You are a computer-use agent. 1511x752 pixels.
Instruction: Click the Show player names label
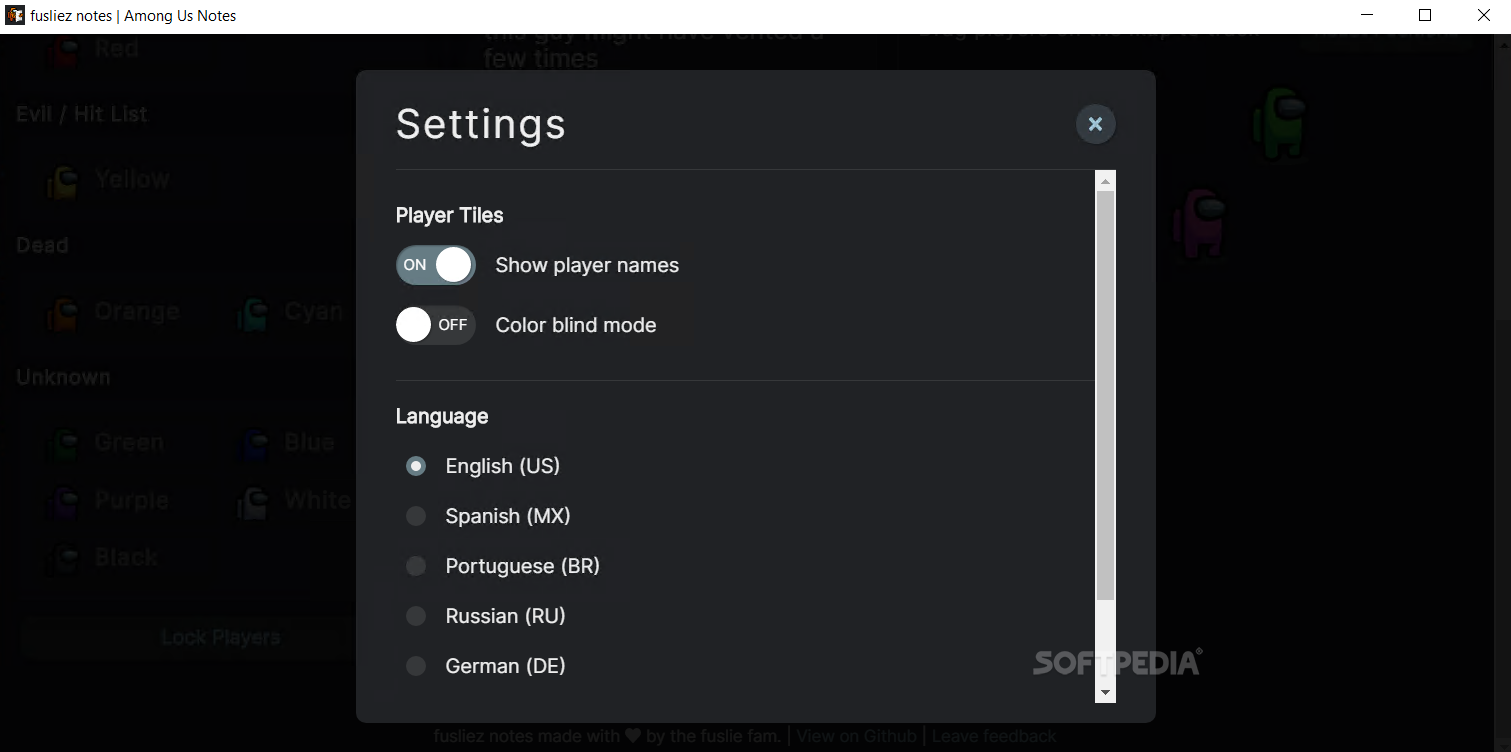(587, 265)
